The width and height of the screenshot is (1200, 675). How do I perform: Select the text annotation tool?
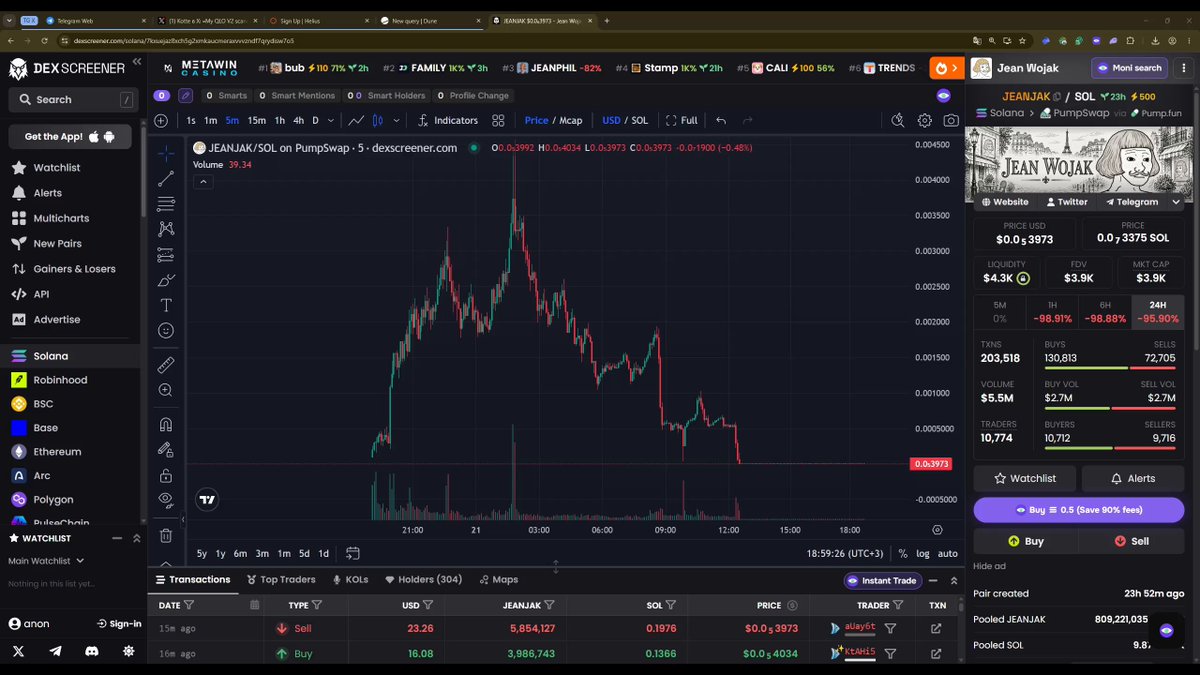[x=166, y=305]
